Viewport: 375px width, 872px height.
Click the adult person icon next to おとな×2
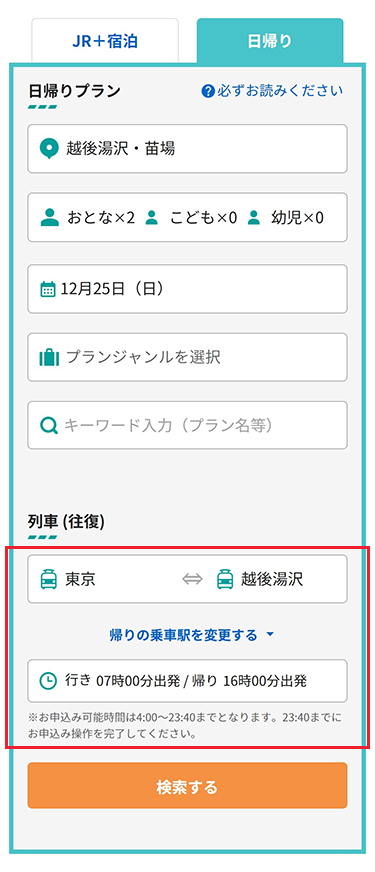50,217
